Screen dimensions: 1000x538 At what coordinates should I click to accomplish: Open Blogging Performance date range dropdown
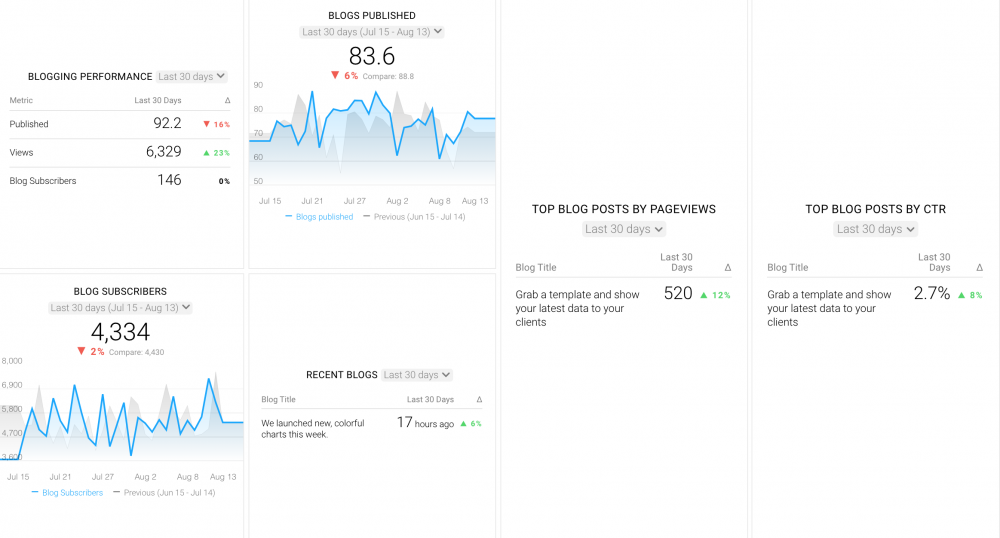(192, 77)
